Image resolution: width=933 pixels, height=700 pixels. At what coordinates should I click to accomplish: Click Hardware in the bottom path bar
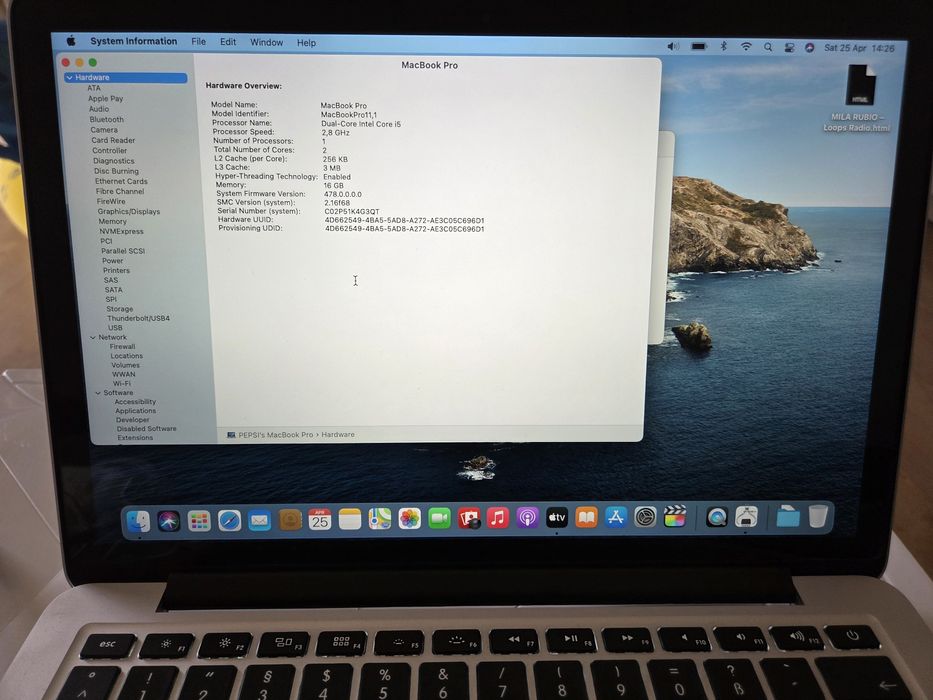click(x=338, y=435)
